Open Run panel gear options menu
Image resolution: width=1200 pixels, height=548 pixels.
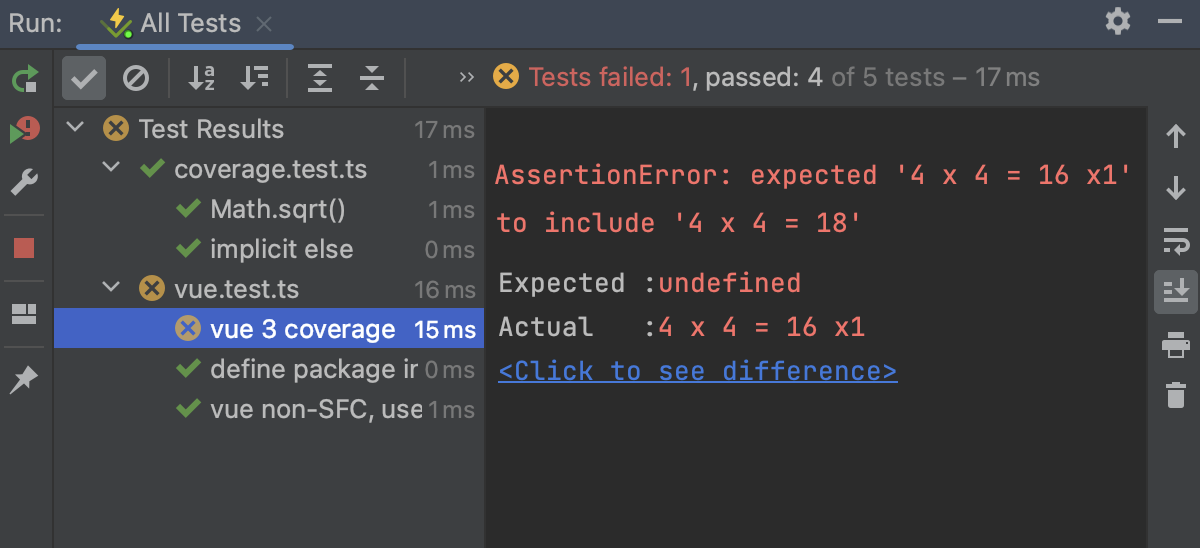[x=1118, y=21]
